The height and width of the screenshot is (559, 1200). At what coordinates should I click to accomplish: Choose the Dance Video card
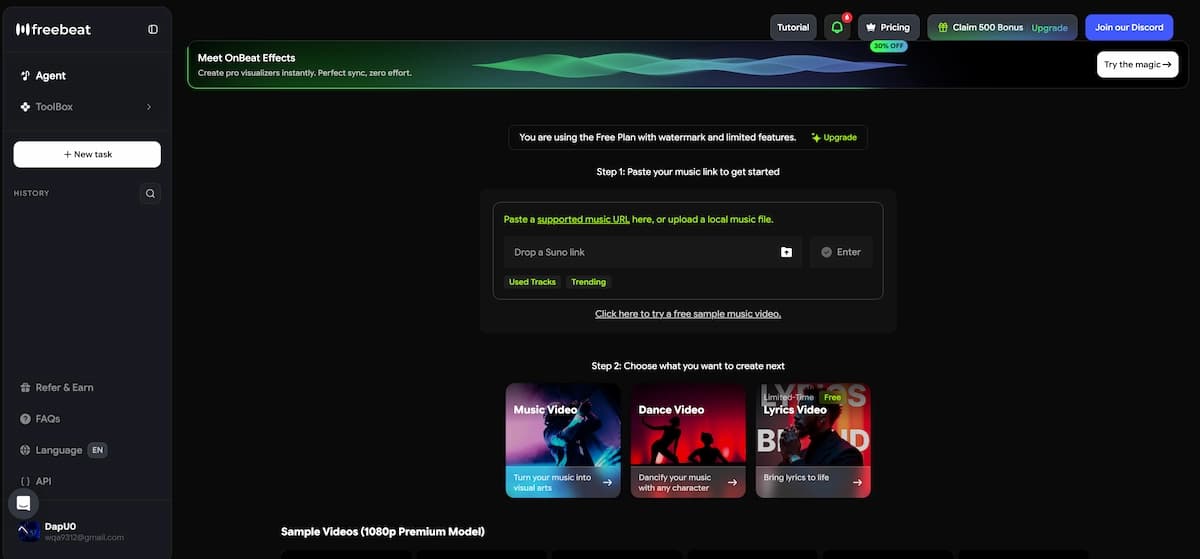click(x=688, y=440)
